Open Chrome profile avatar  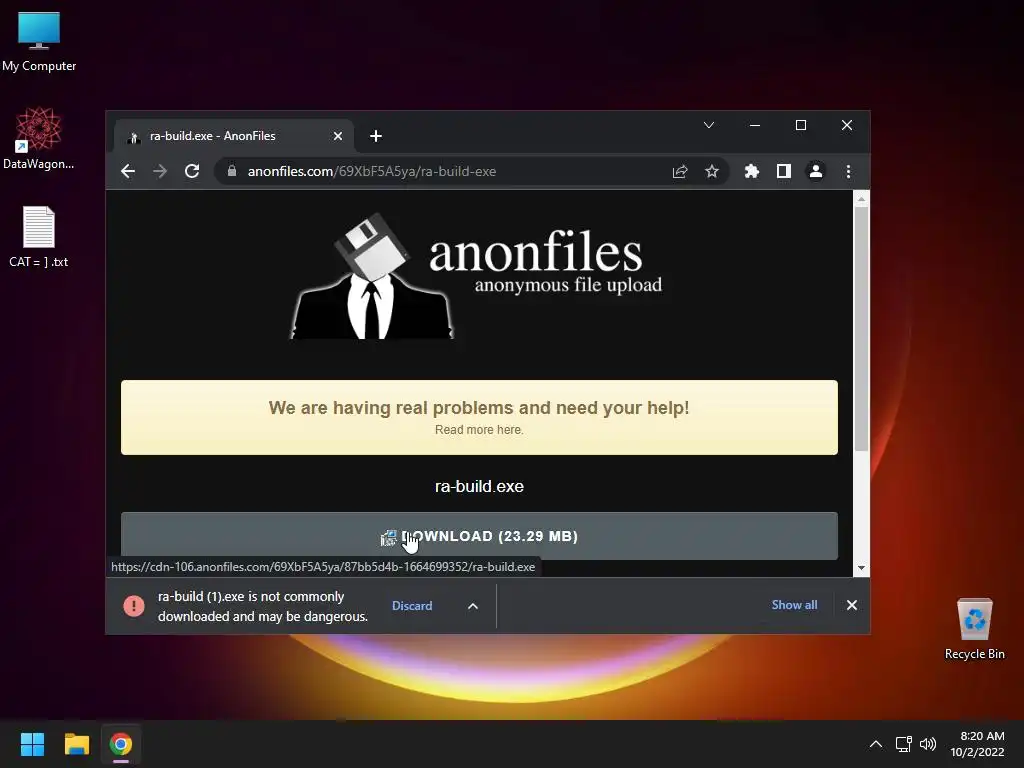click(816, 171)
